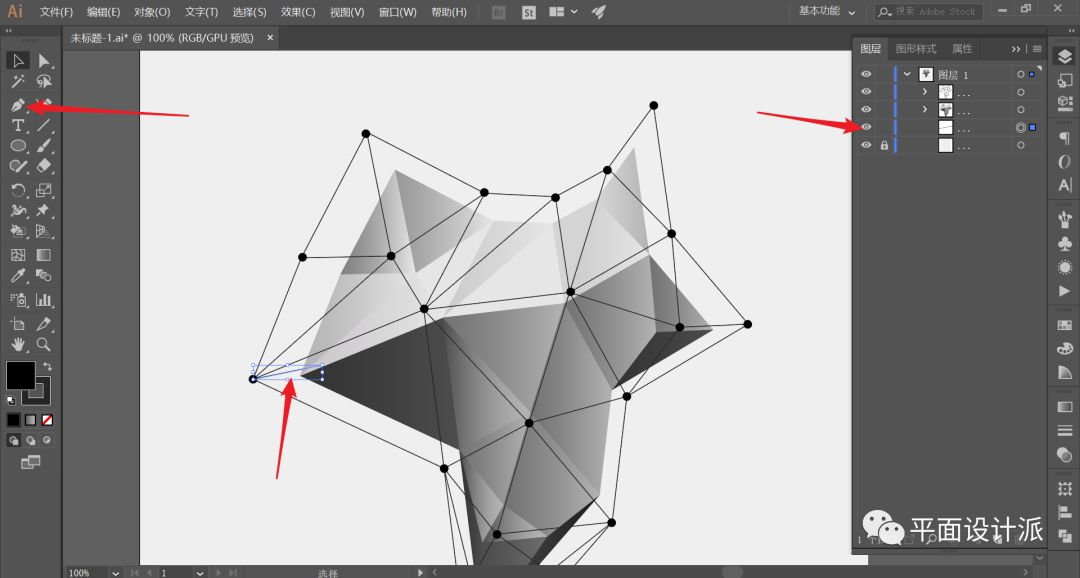Collapse the 图层 1 layer tree
Image resolution: width=1080 pixels, height=578 pixels.
pos(907,74)
